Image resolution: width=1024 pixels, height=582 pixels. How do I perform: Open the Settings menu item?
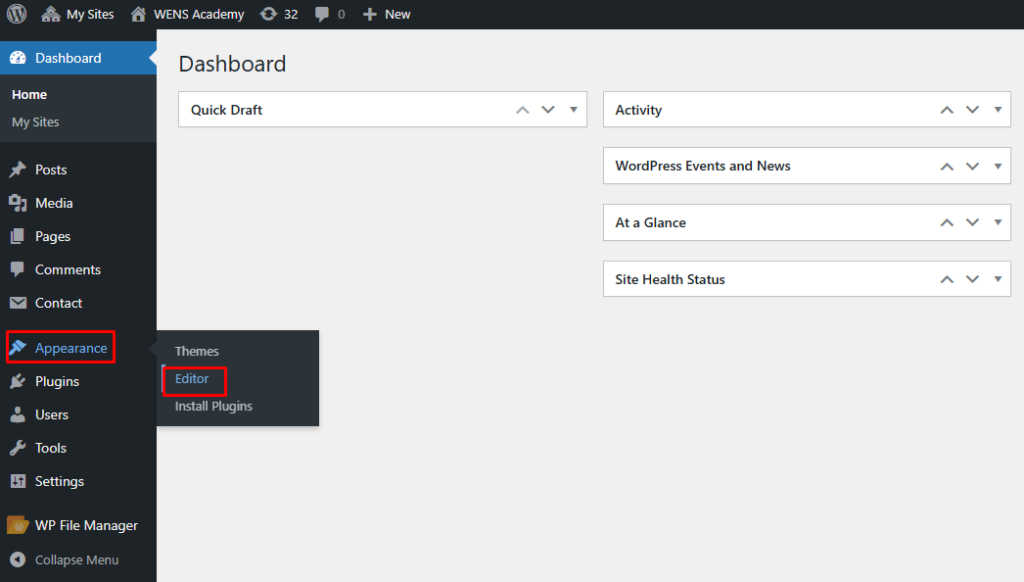(59, 481)
